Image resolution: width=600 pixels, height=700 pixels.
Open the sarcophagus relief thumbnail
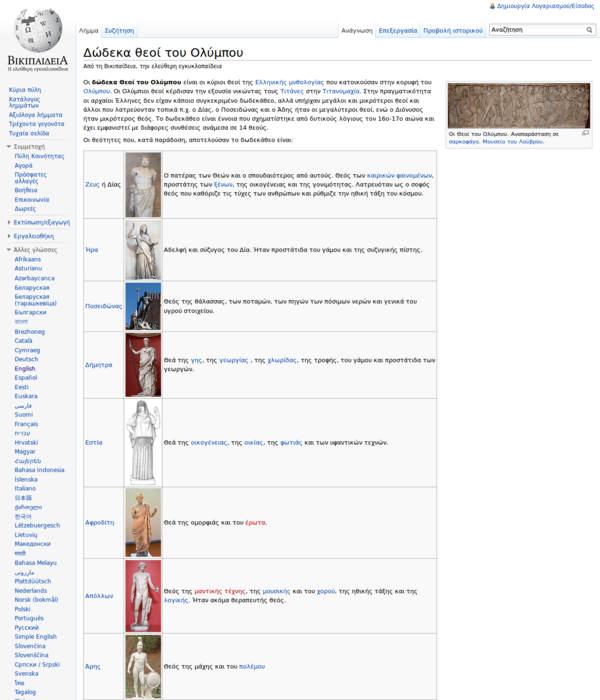pos(519,106)
